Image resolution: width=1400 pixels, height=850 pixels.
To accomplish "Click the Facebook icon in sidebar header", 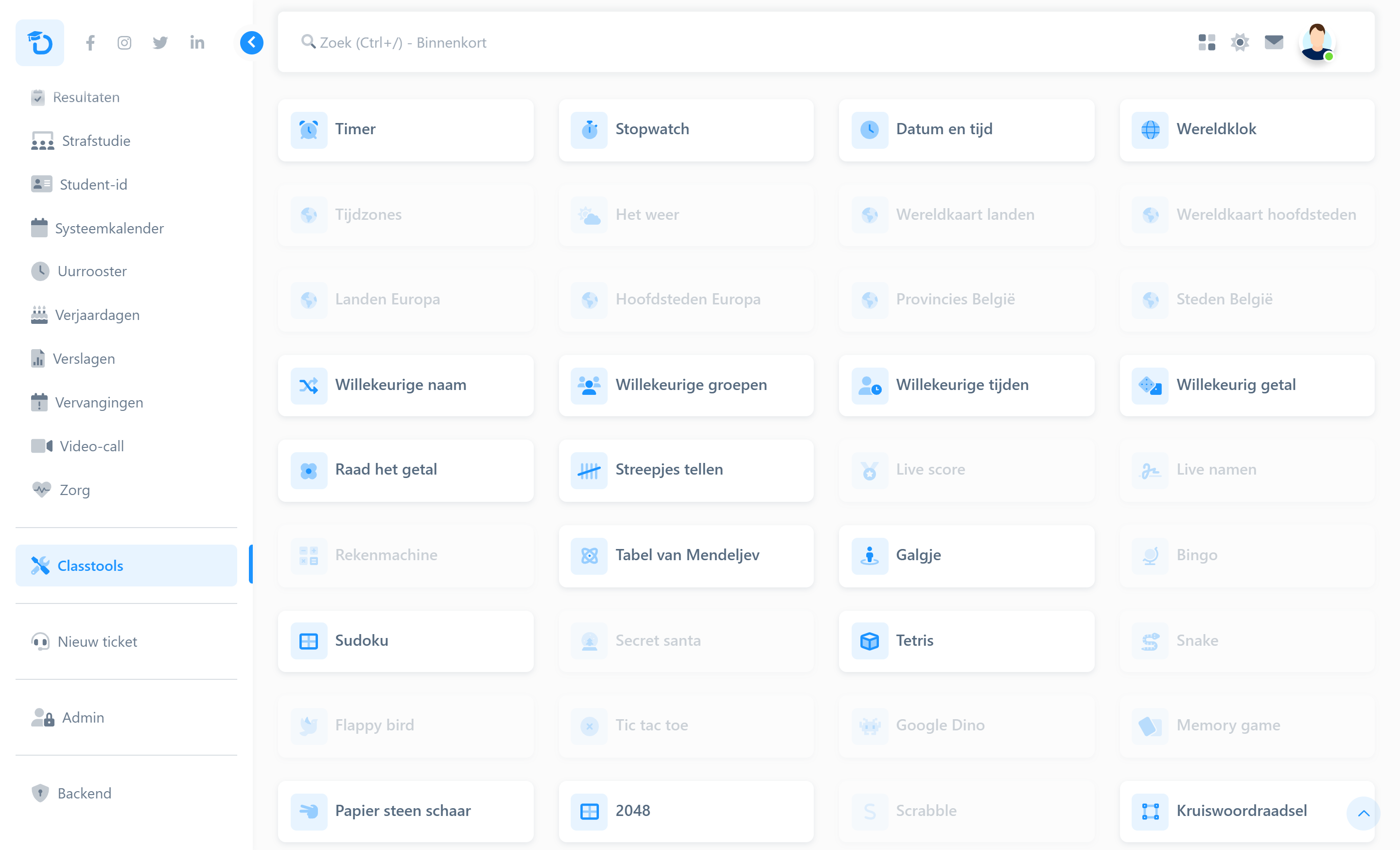I will coord(90,43).
